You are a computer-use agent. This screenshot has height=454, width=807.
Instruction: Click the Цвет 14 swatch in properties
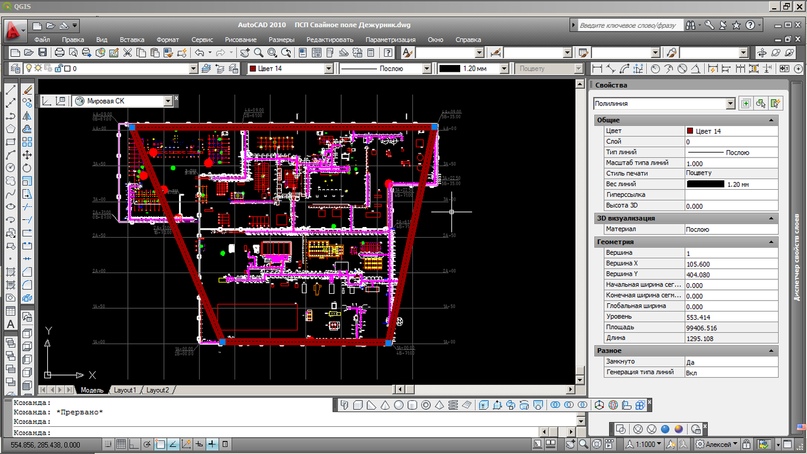click(x=690, y=131)
